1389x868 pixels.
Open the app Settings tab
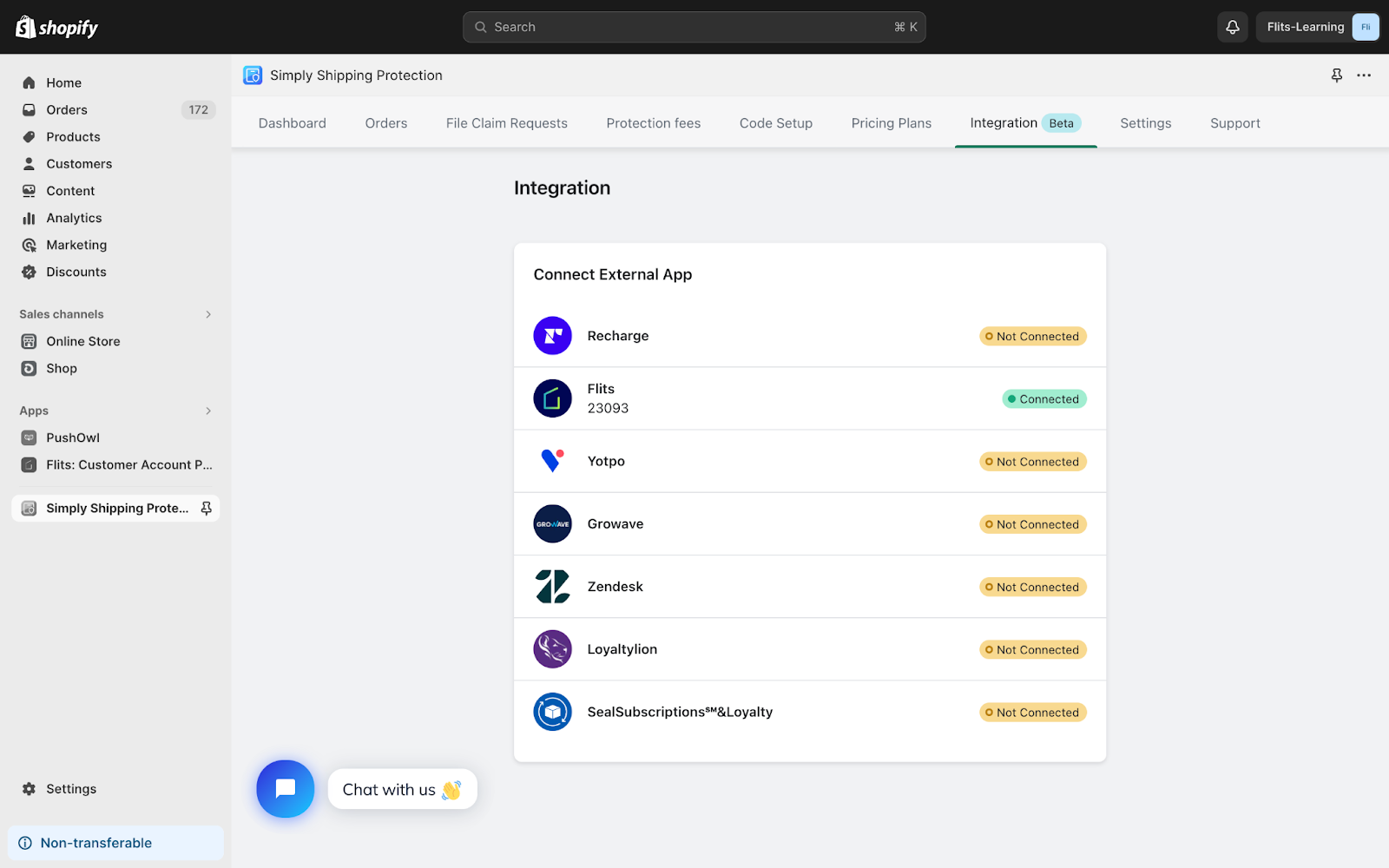(x=1146, y=123)
